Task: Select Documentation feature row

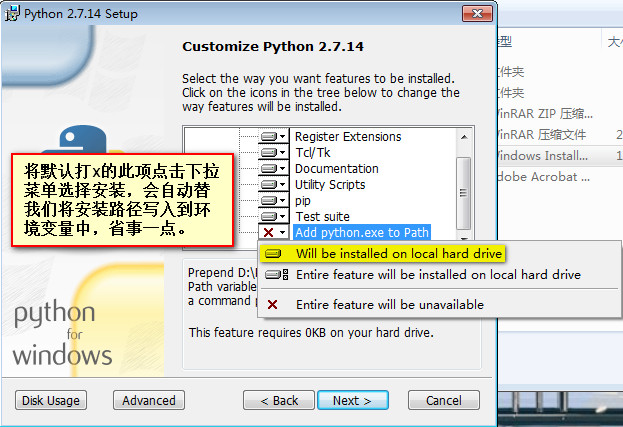Action: click(337, 168)
